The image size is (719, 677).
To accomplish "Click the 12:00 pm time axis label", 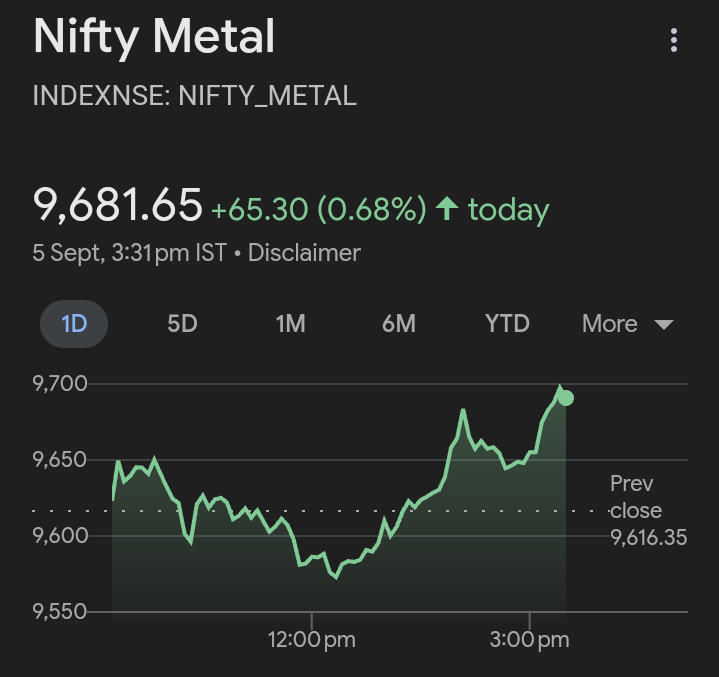I will coord(312,640).
